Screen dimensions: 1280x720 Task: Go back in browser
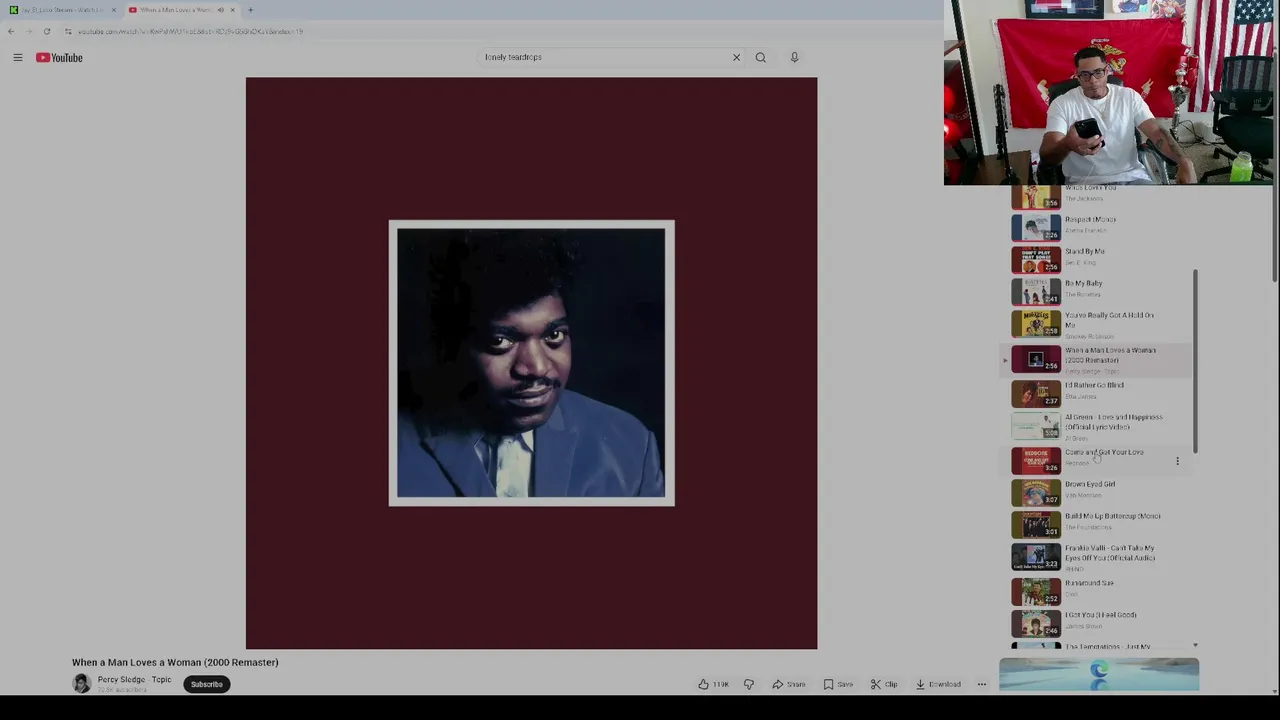(x=11, y=31)
